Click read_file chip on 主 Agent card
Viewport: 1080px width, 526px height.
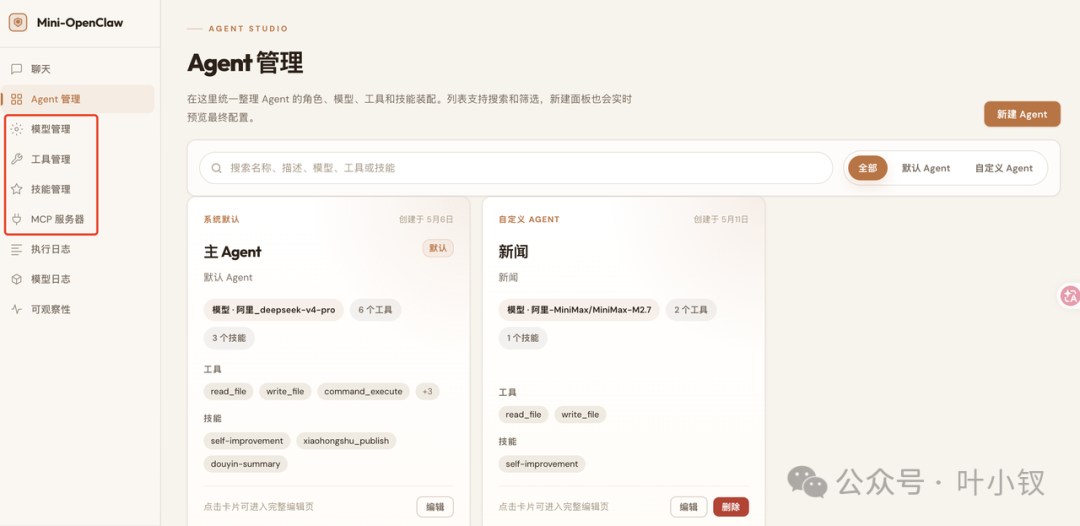click(x=229, y=391)
